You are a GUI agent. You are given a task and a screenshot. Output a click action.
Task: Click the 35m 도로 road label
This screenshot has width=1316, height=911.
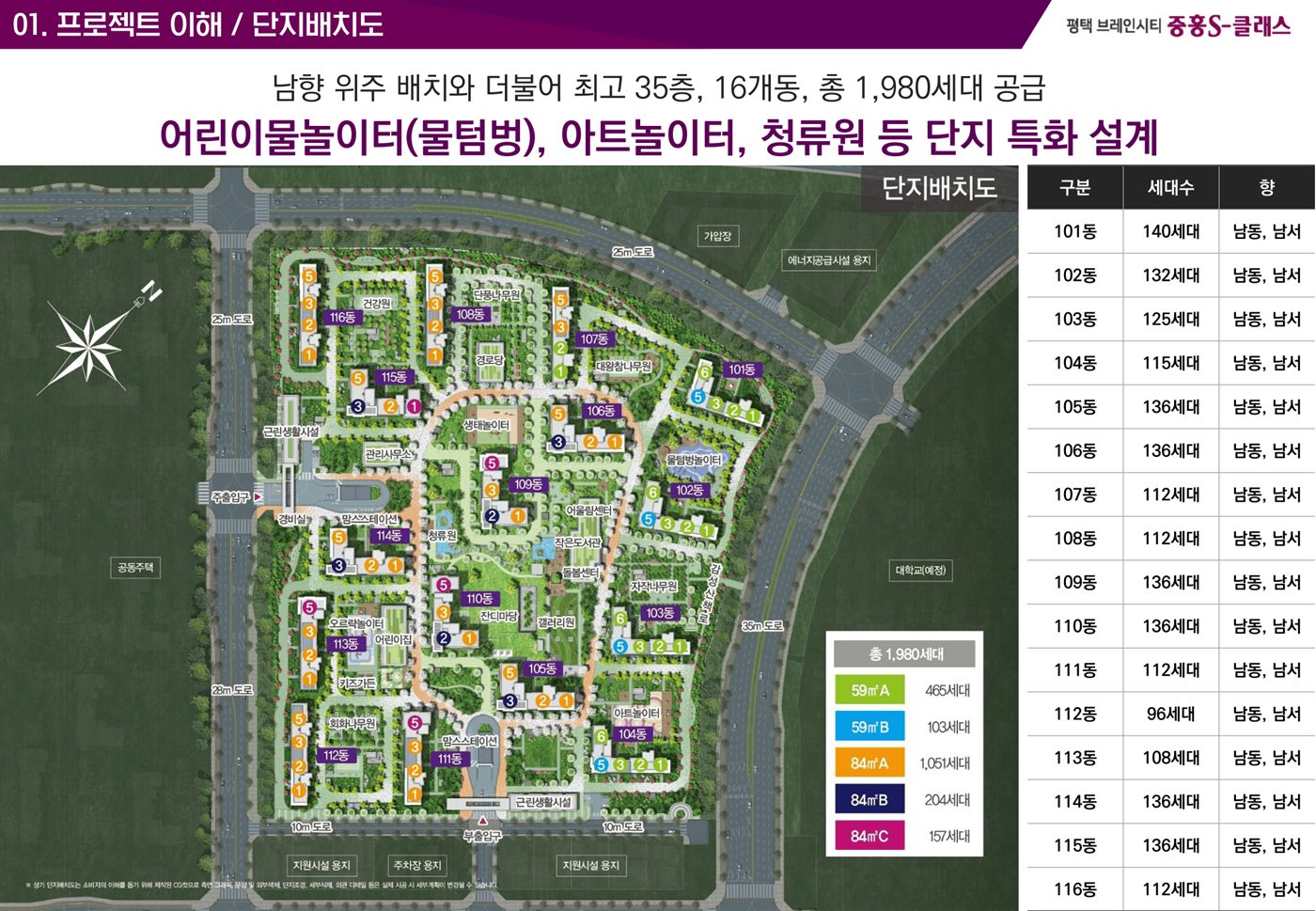pyautogui.click(x=761, y=625)
